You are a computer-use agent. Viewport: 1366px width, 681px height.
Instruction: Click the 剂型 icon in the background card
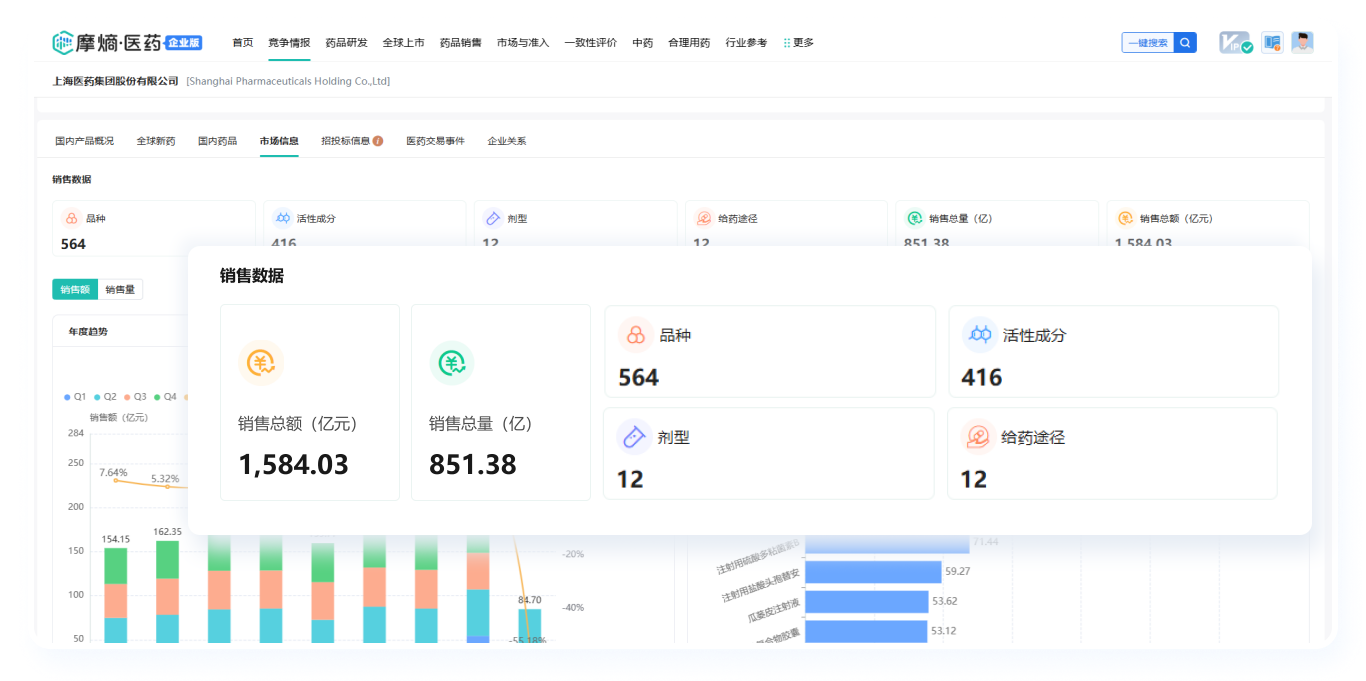click(x=492, y=218)
